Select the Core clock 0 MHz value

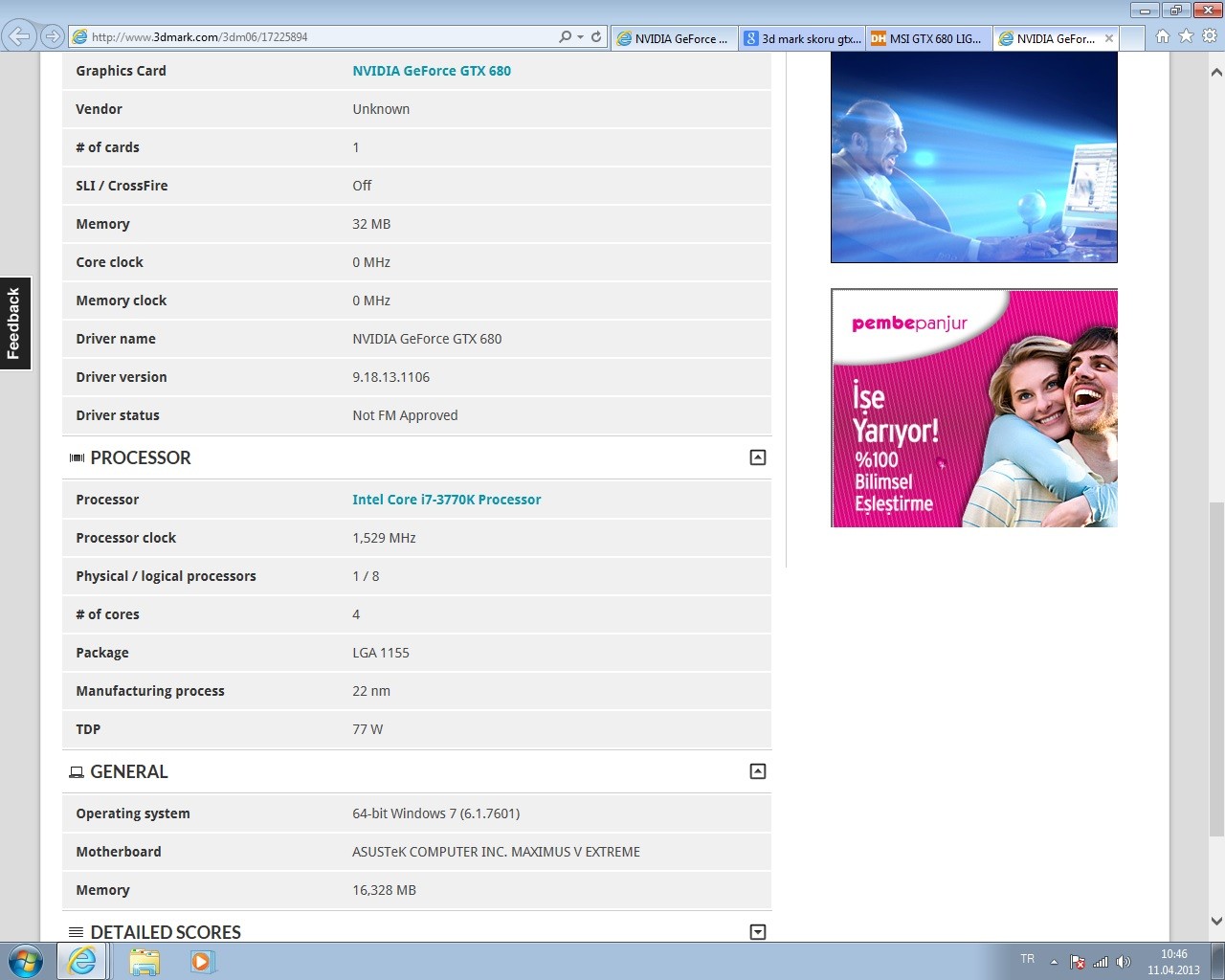371,262
